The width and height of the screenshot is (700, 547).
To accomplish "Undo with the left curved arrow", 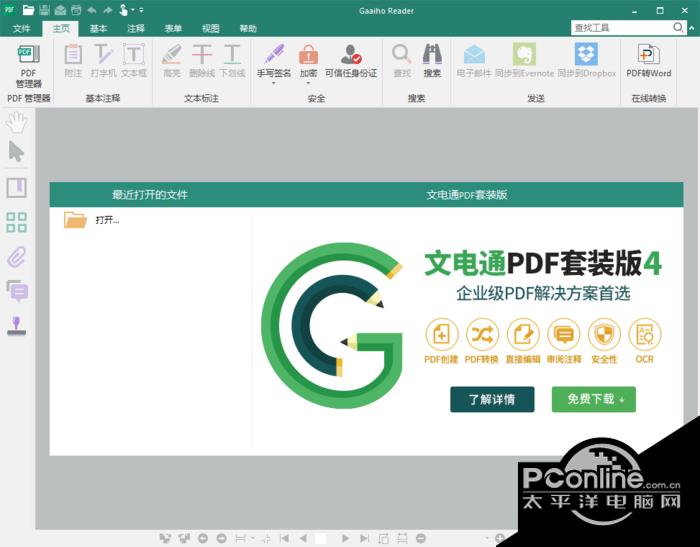I will (92, 10).
